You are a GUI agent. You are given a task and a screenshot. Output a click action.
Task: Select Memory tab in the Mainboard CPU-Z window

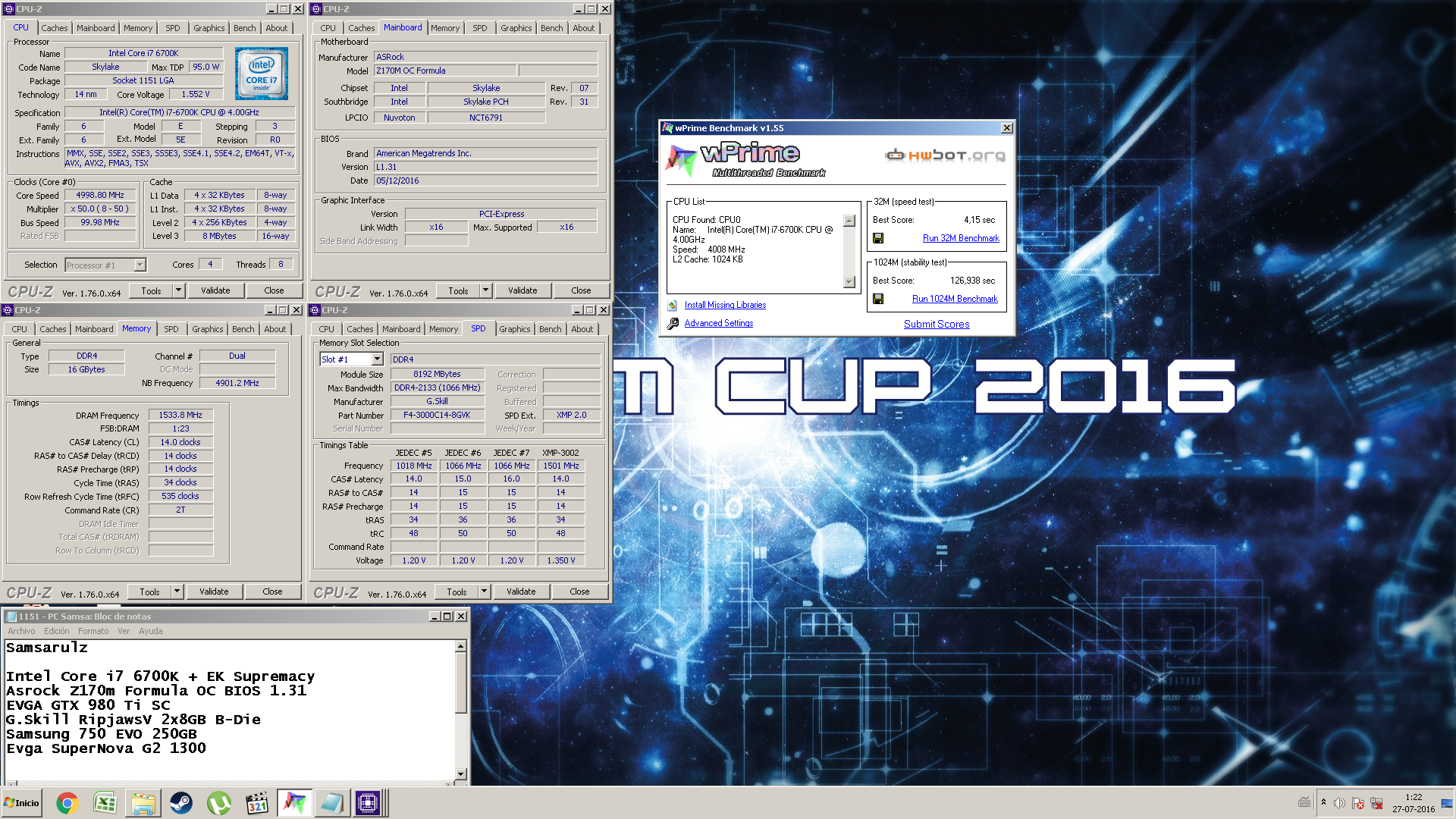pyautogui.click(x=445, y=28)
